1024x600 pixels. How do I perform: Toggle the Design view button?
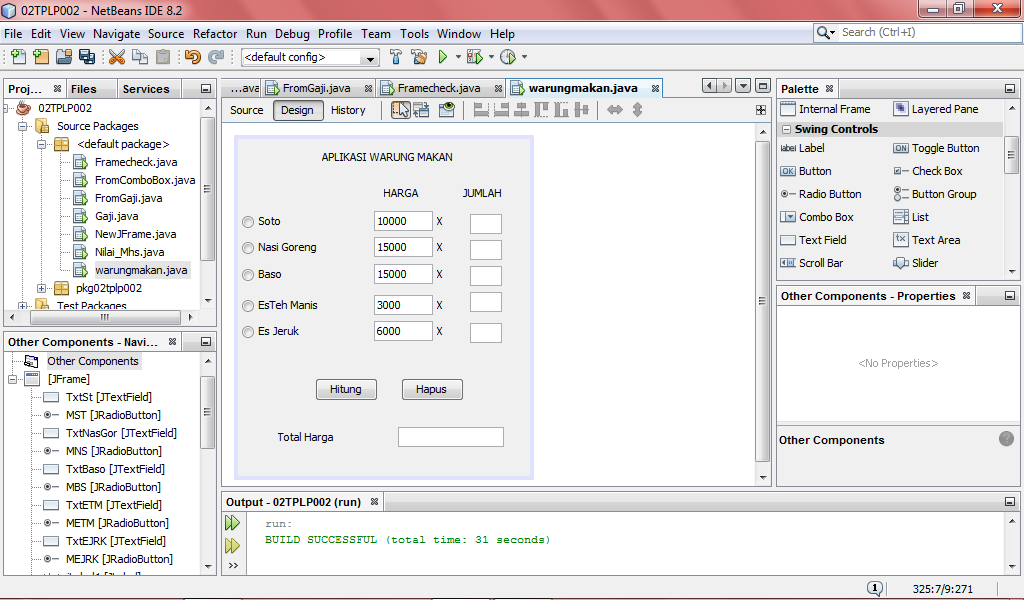pyautogui.click(x=297, y=110)
